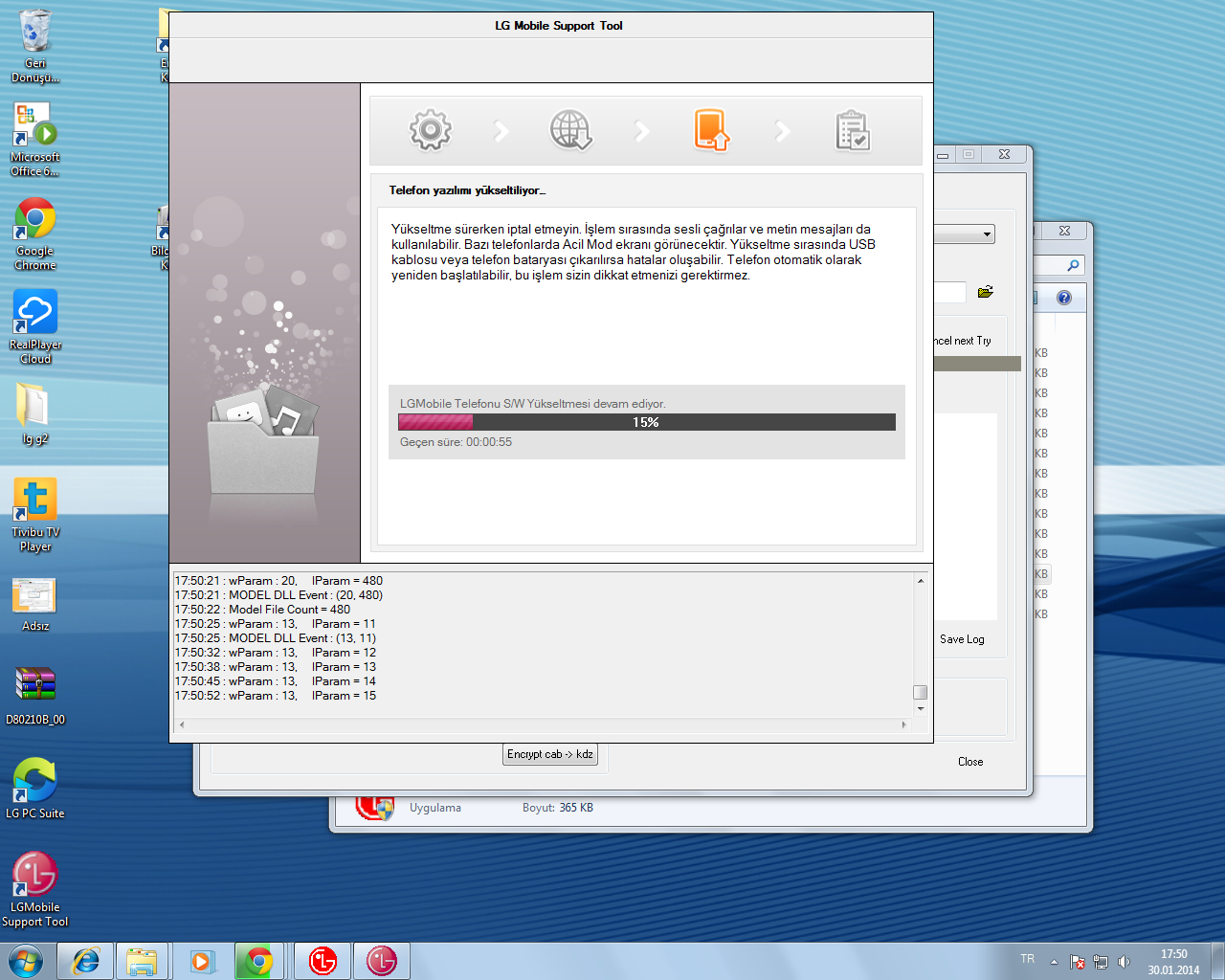Switch to Chrome in the taskbar
Image resolution: width=1225 pixels, height=980 pixels.
tap(258, 961)
